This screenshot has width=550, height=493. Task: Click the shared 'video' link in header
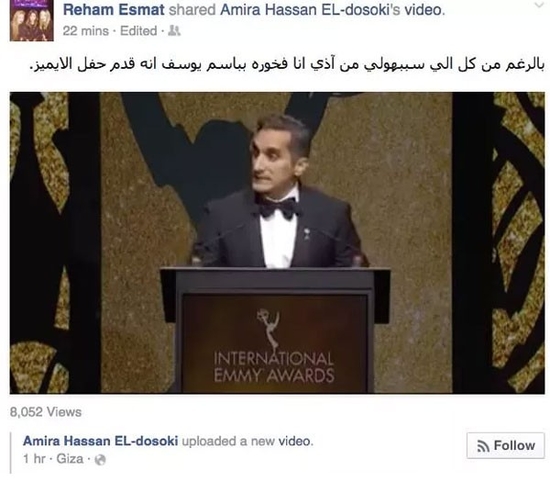pos(424,10)
